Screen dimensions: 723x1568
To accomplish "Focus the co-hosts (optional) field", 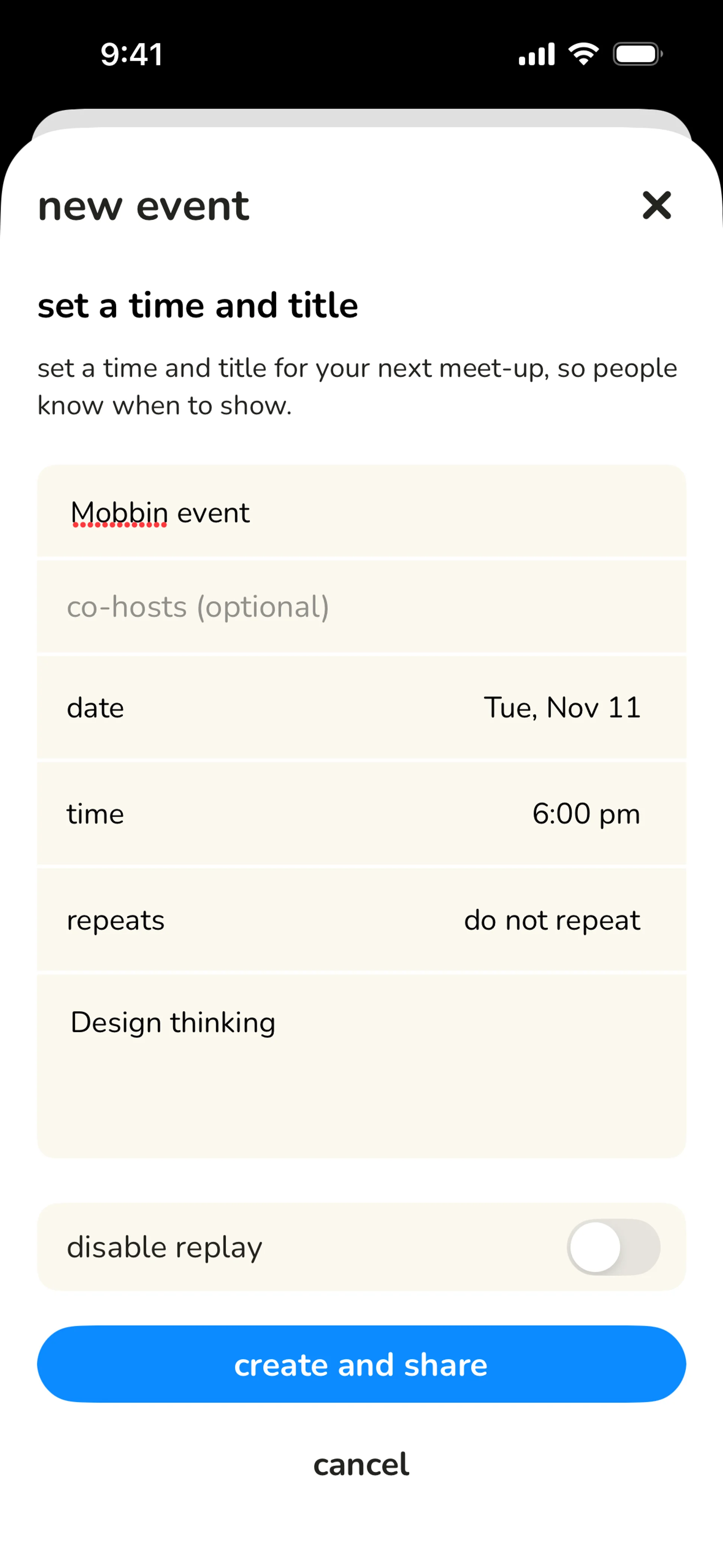I will 361,607.
